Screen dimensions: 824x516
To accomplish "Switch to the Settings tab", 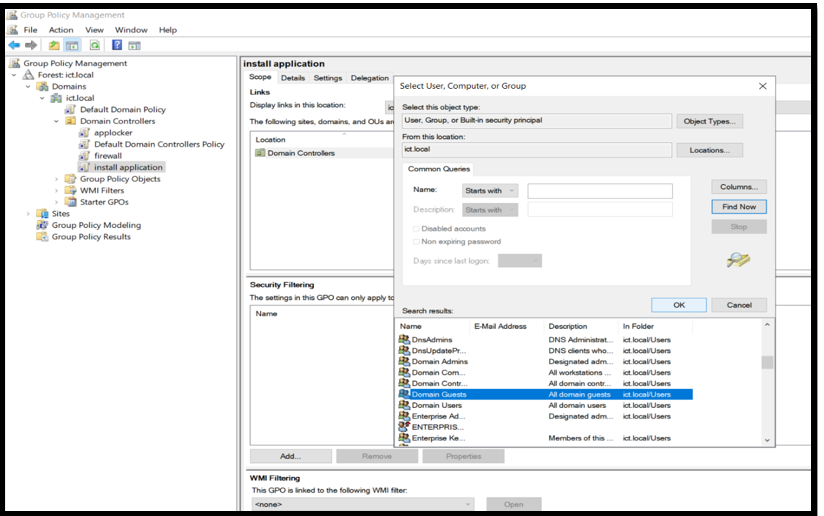I will coord(328,78).
